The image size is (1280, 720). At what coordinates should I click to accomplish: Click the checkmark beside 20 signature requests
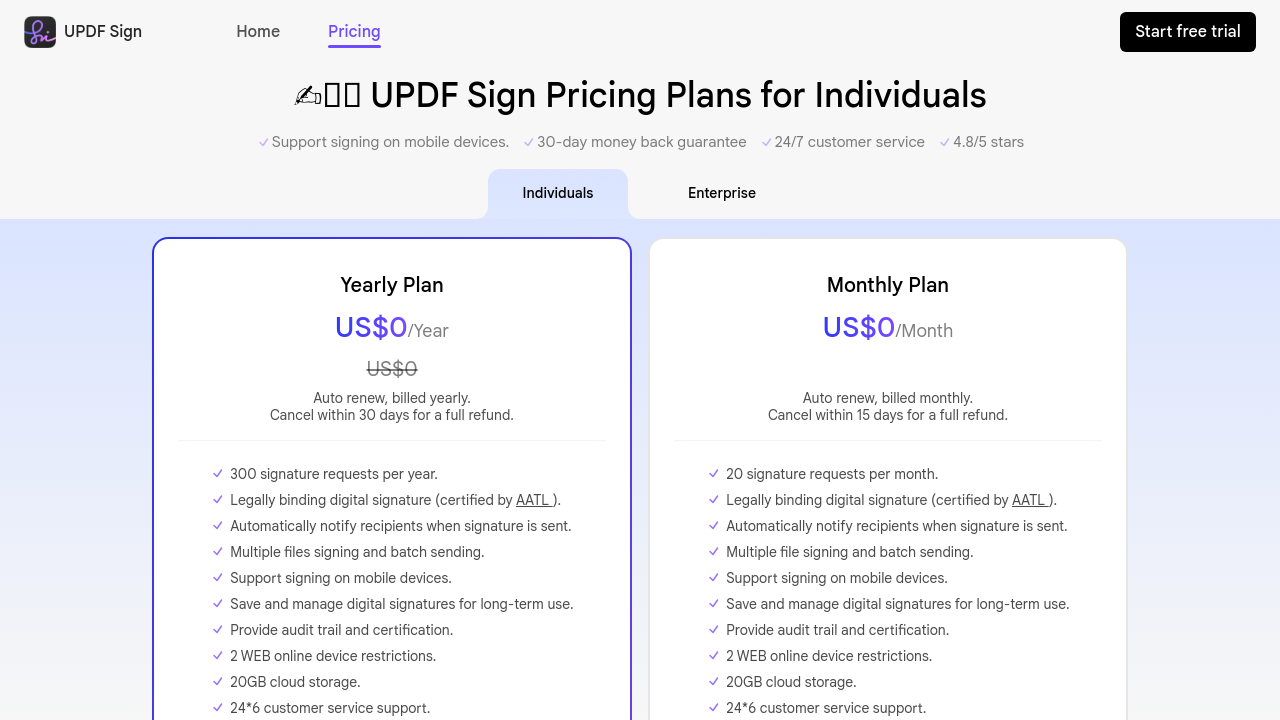click(714, 474)
